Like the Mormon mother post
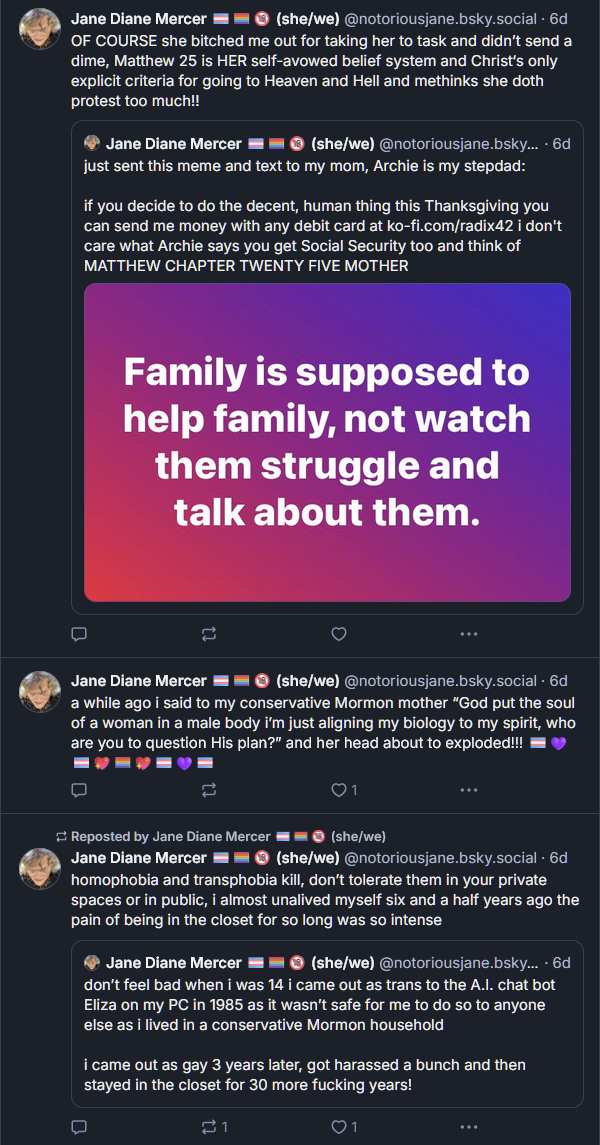The width and height of the screenshot is (600, 1145). (x=339, y=790)
